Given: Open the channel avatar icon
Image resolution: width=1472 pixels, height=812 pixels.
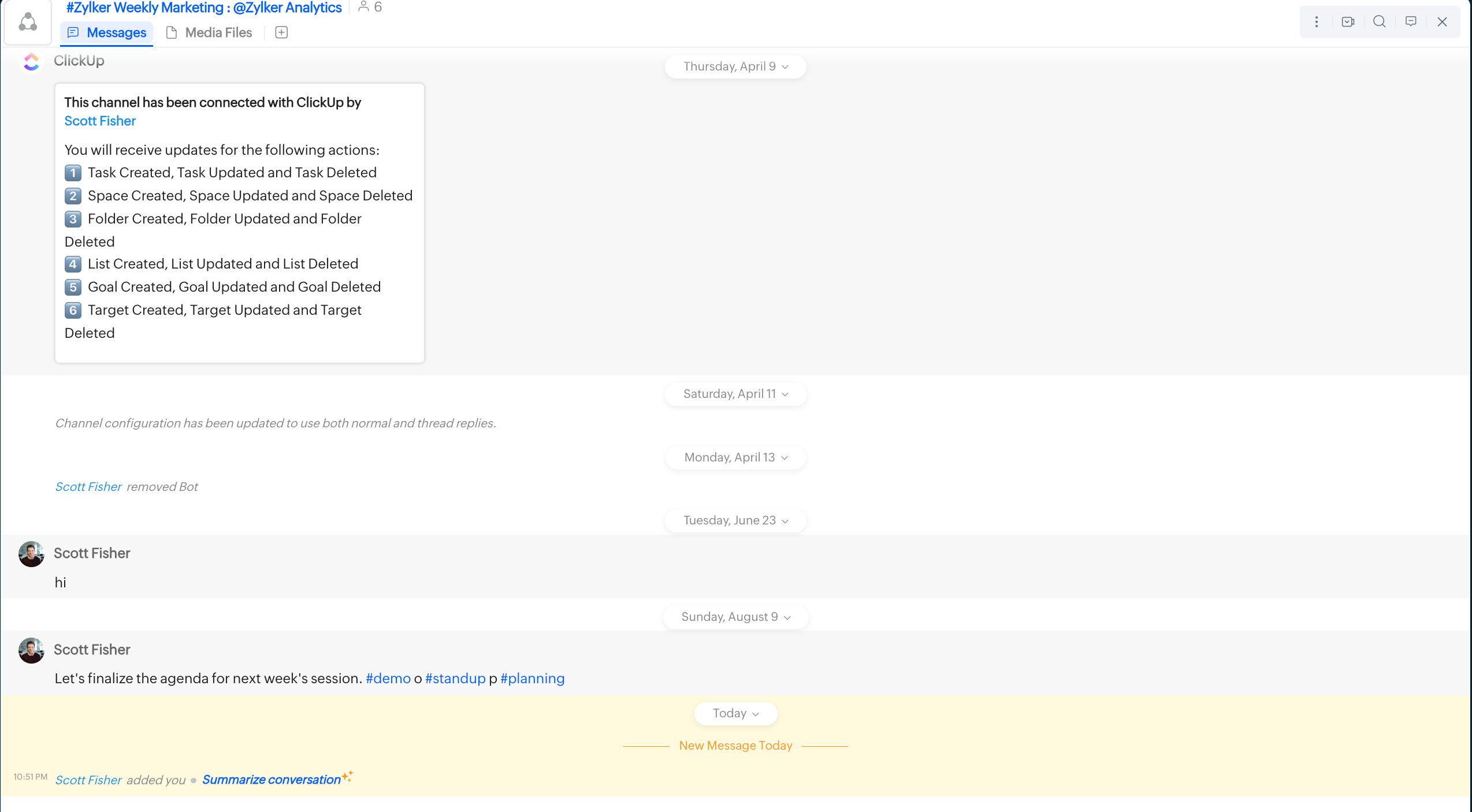Looking at the screenshot, I should click(x=28, y=23).
